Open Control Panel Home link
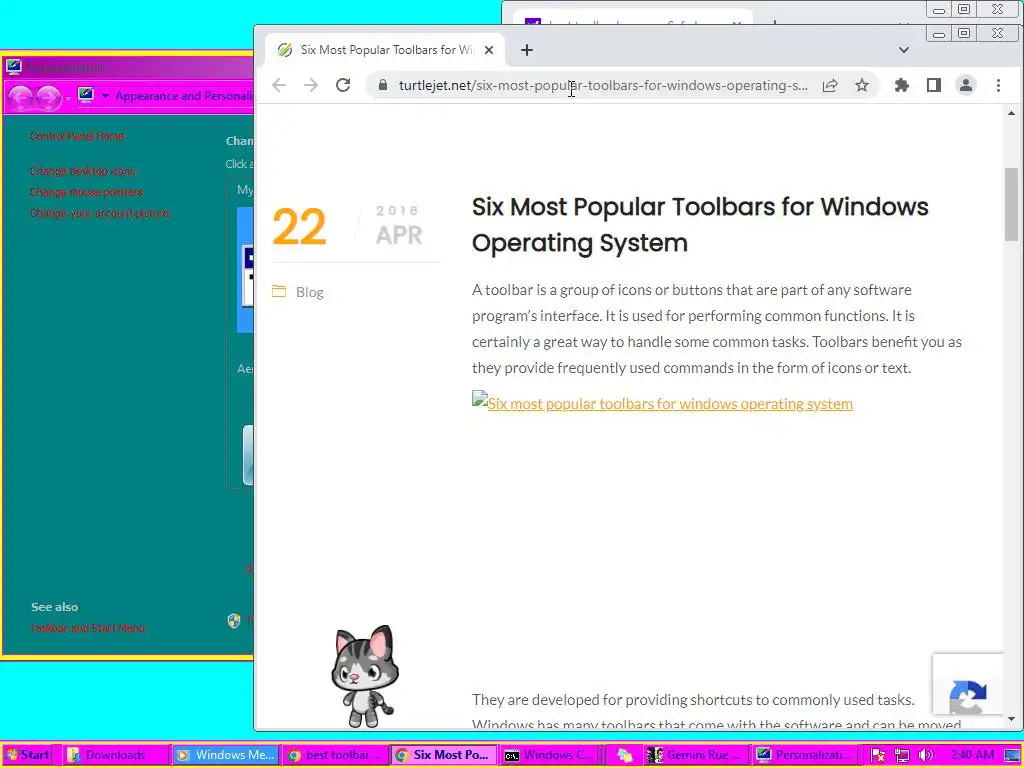Screen dimensions: 1024x768 (x=76, y=136)
